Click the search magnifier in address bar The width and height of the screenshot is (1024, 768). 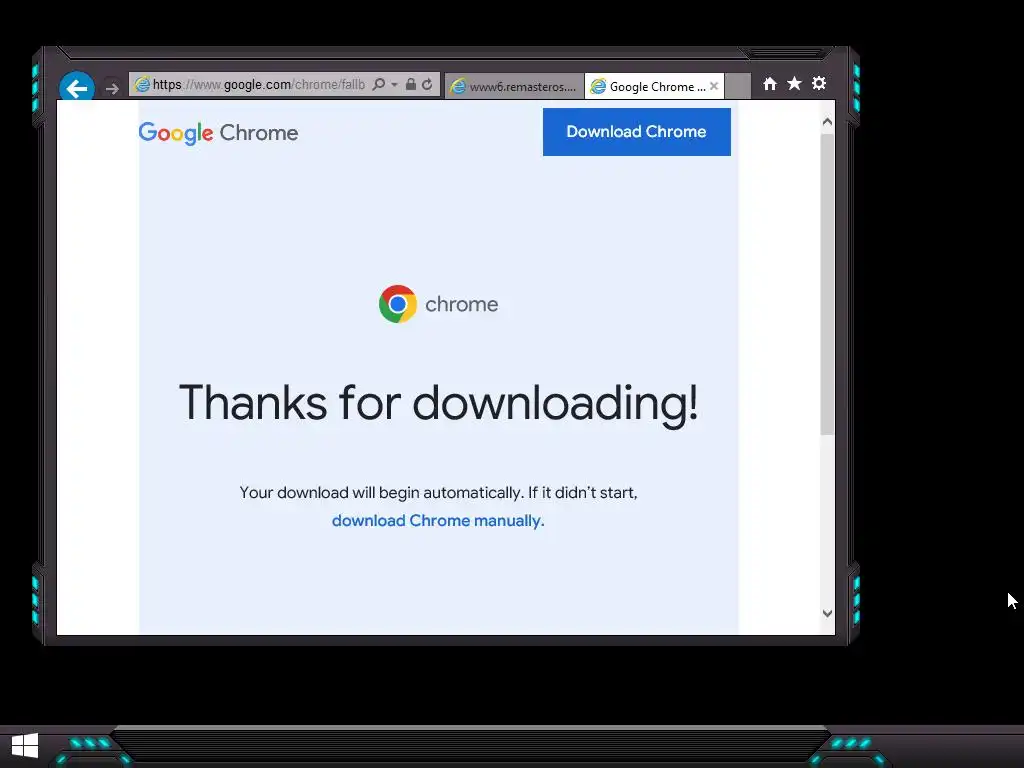tap(378, 84)
